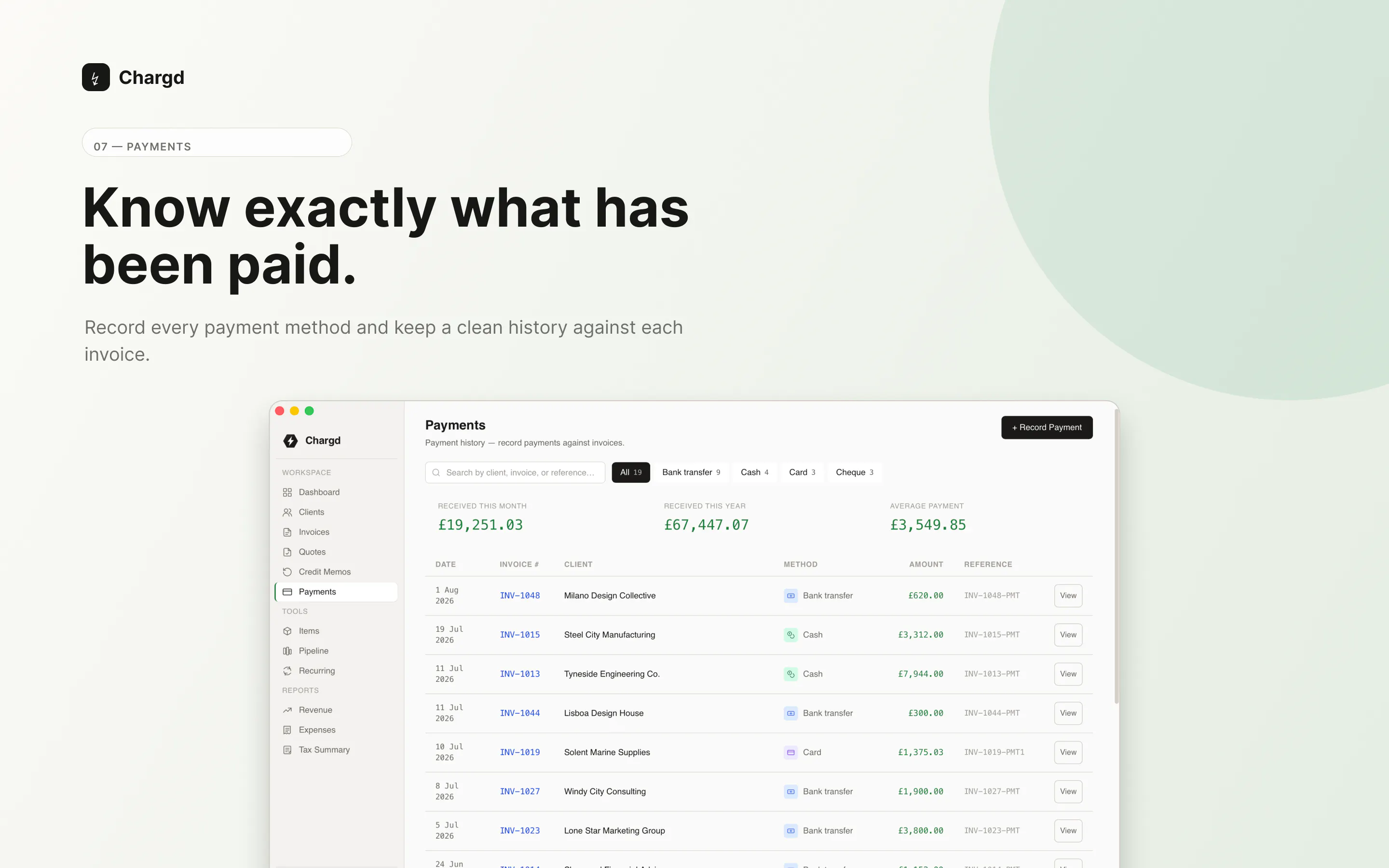Click the Bank transfer icon for Lisboa Design House

(790, 713)
